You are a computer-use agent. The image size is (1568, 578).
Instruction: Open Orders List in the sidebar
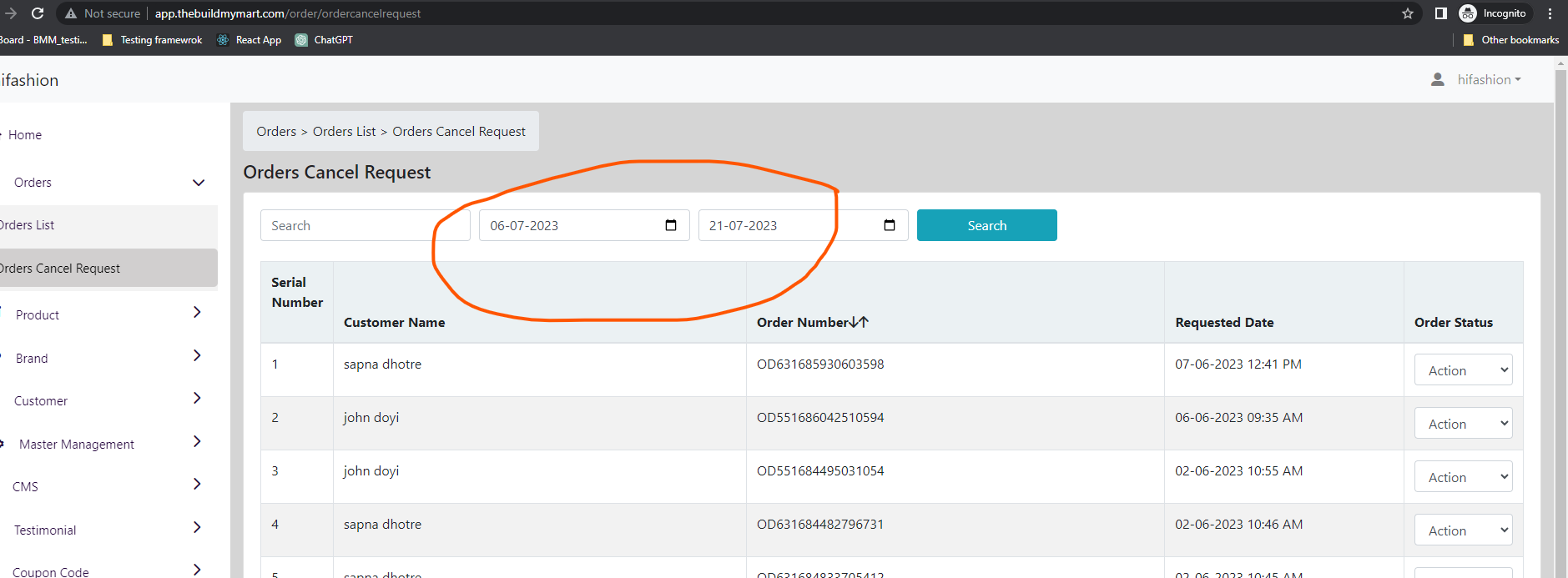[x=108, y=225]
